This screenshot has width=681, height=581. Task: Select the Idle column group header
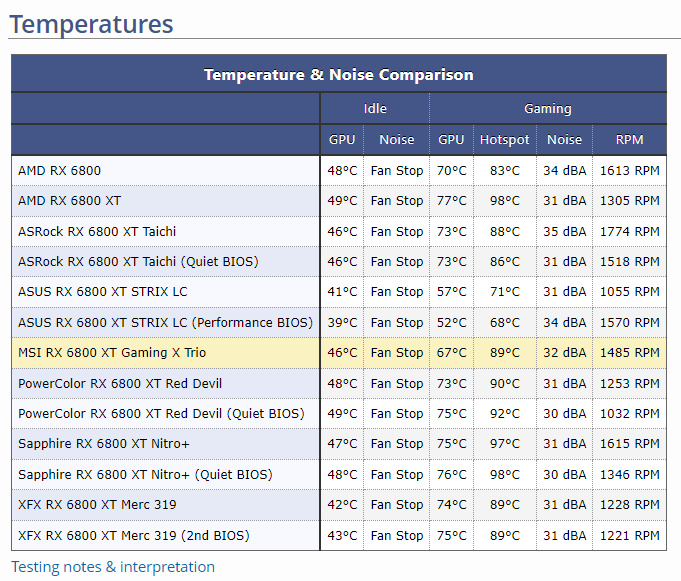click(x=375, y=108)
